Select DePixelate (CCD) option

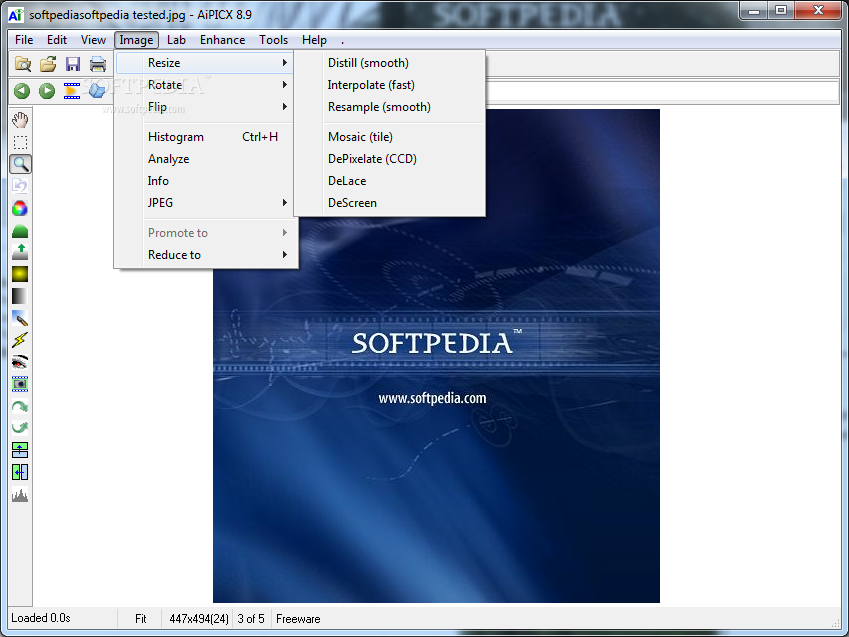[389, 159]
